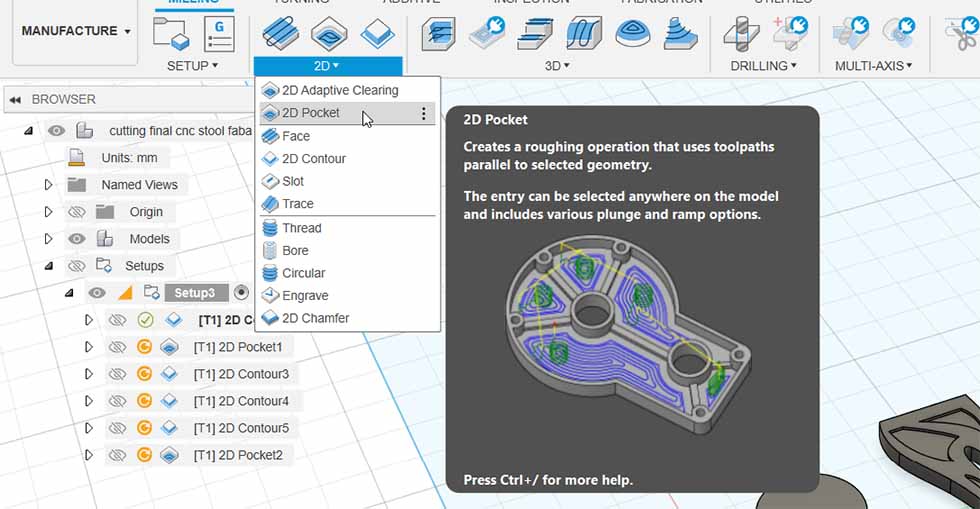This screenshot has height=509, width=980.
Task: Toggle visibility of 2D Contour3 toolpath
Action: tap(117, 374)
